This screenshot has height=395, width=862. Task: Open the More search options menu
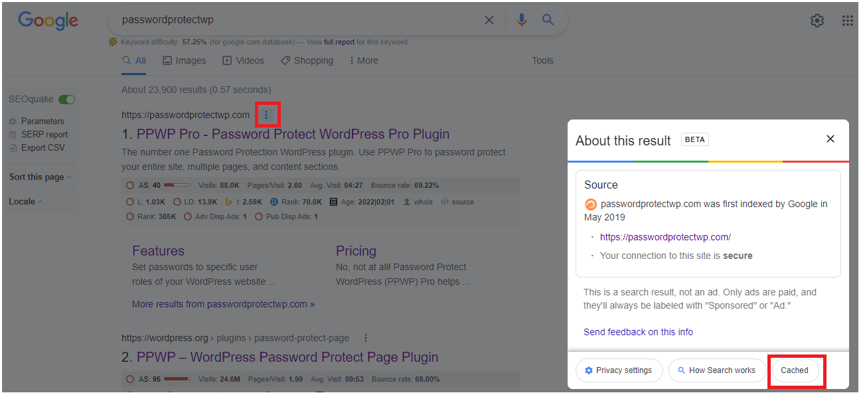[363, 61]
